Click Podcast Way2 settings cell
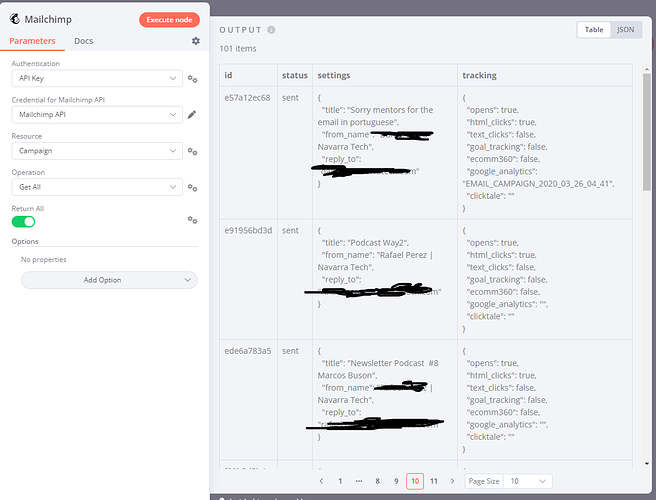Viewport: 656px width, 500px height. (x=385, y=279)
